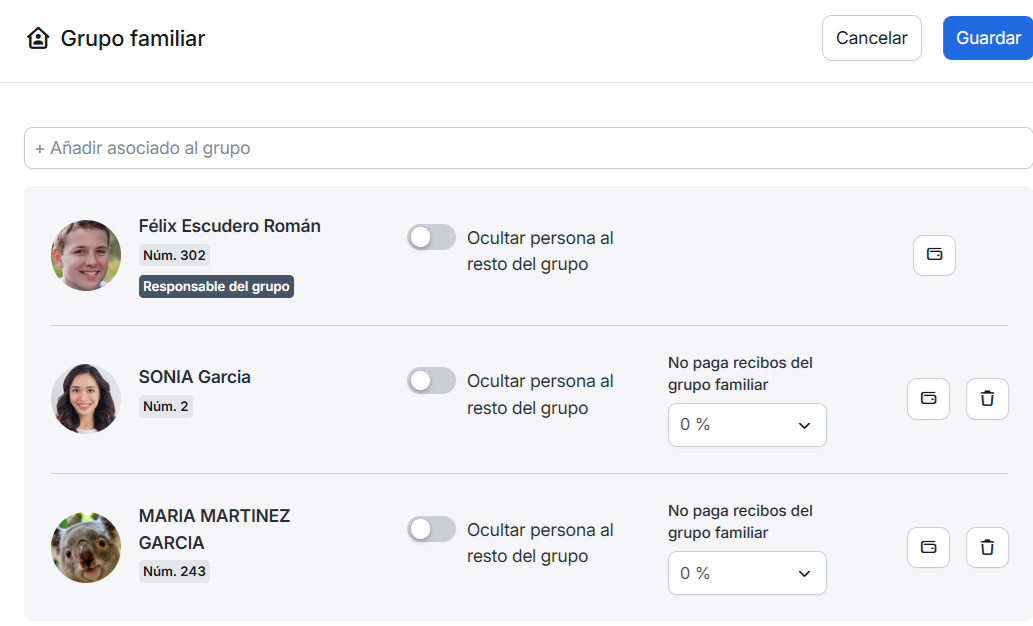
Task: Open SONIA Garcia's percentage dropdown
Action: coord(746,425)
